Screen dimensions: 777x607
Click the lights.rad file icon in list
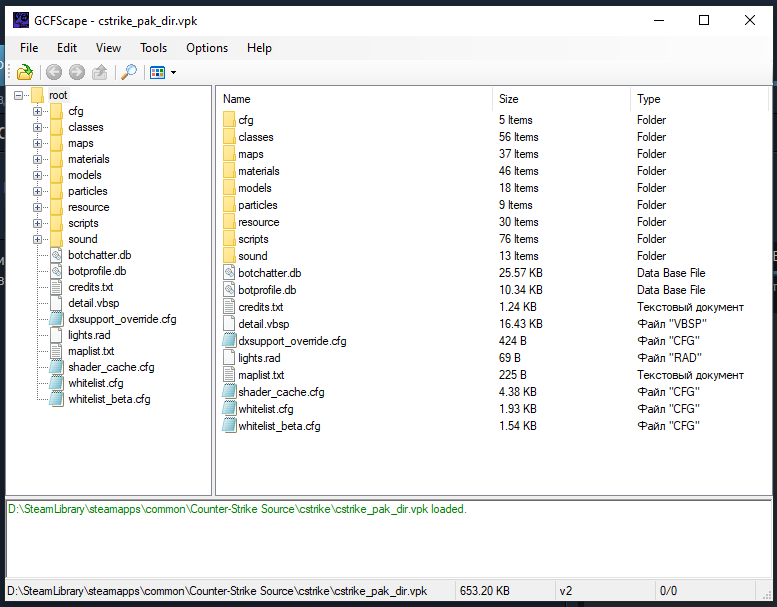pyautogui.click(x=229, y=358)
